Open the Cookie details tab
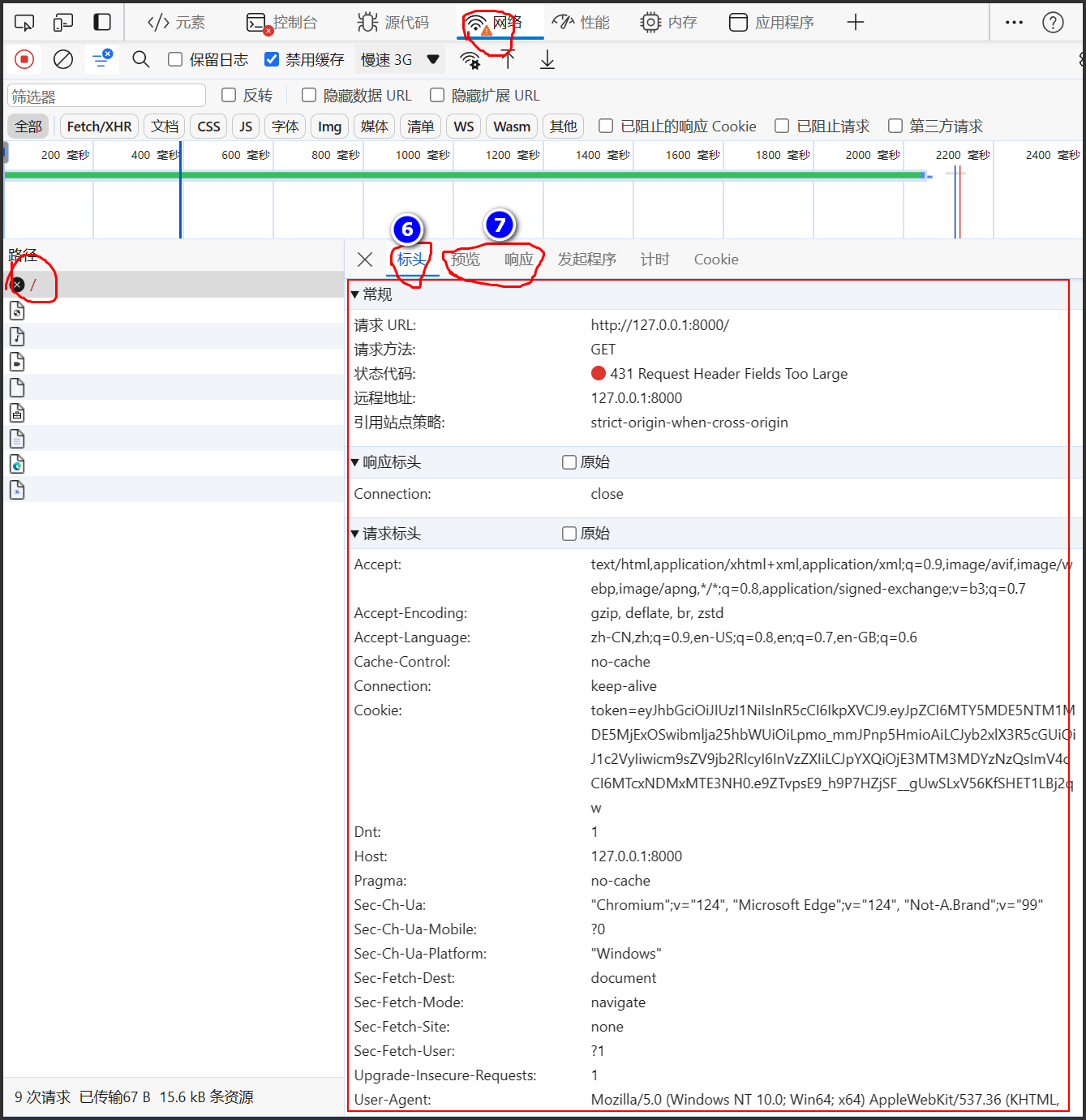The width and height of the screenshot is (1086, 1120). tap(716, 260)
